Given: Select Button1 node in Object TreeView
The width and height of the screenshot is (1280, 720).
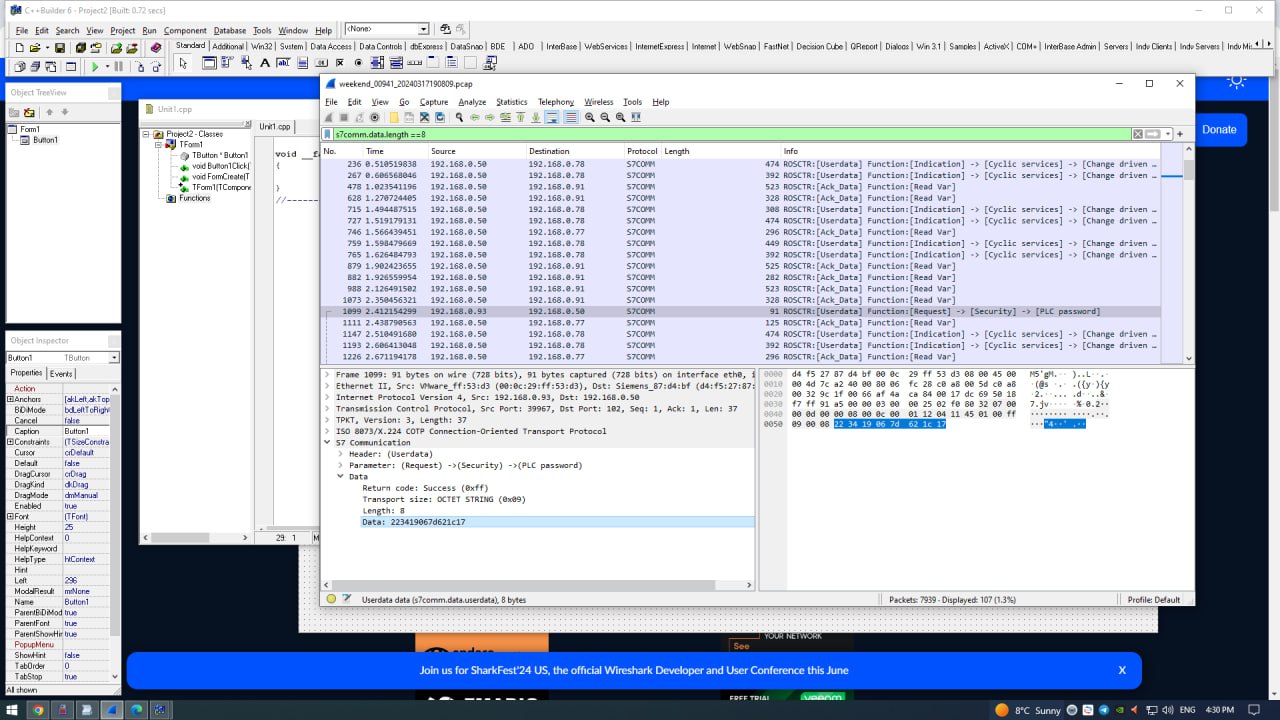Looking at the screenshot, I should click(x=44, y=140).
